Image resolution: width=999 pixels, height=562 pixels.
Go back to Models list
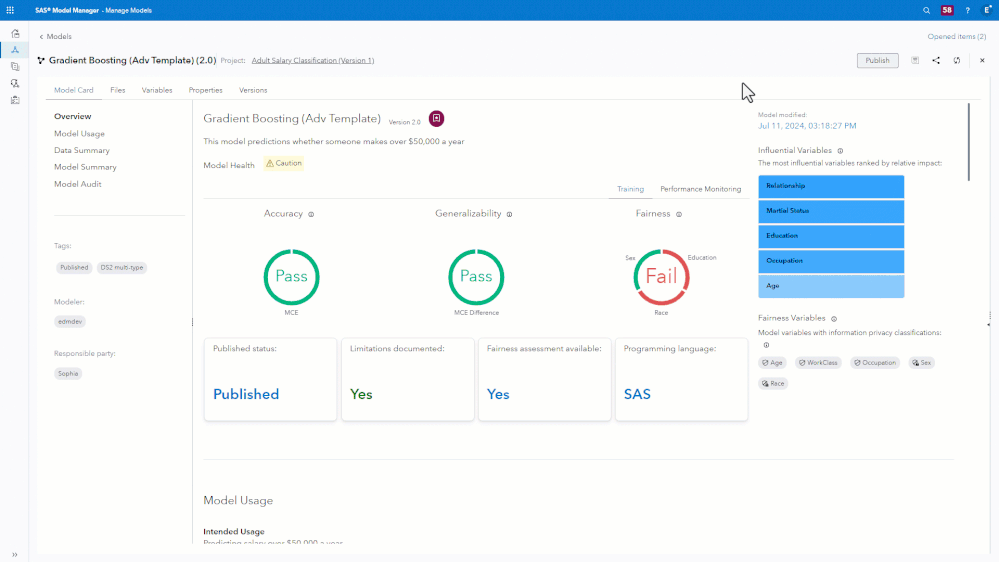(x=55, y=36)
